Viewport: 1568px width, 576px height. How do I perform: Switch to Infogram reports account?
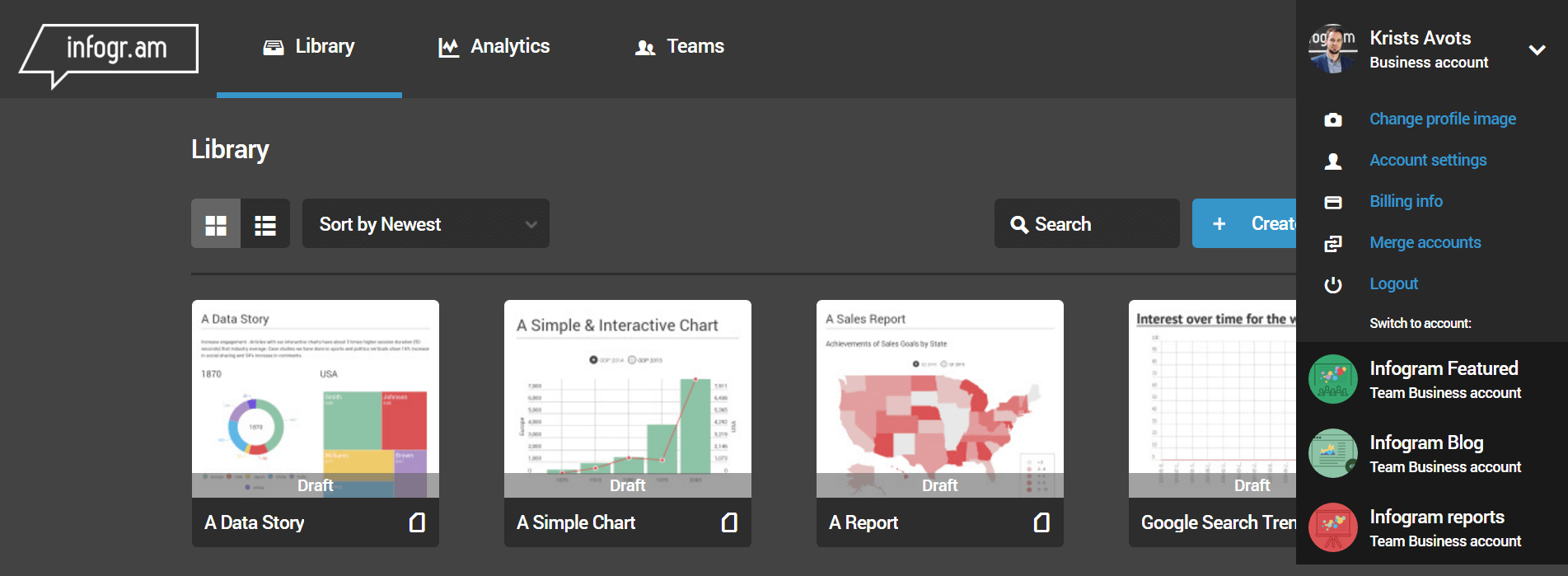[1432, 527]
